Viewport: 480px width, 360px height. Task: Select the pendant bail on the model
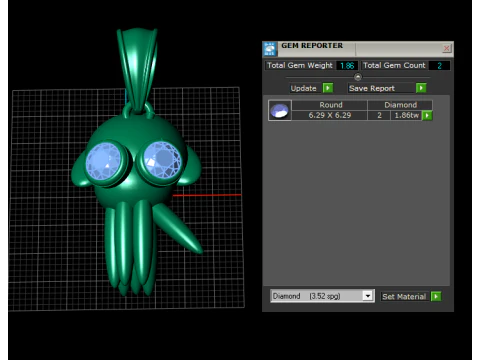point(137,68)
